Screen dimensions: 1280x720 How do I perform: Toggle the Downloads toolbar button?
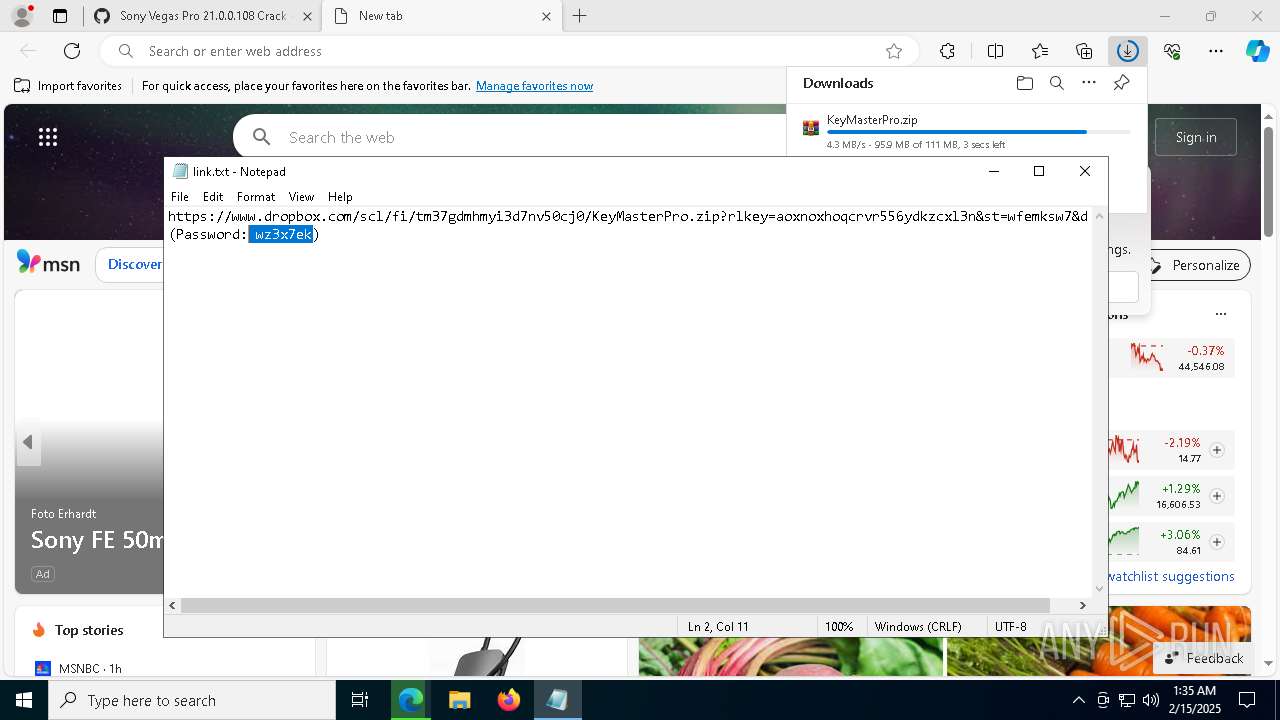tap(1127, 51)
